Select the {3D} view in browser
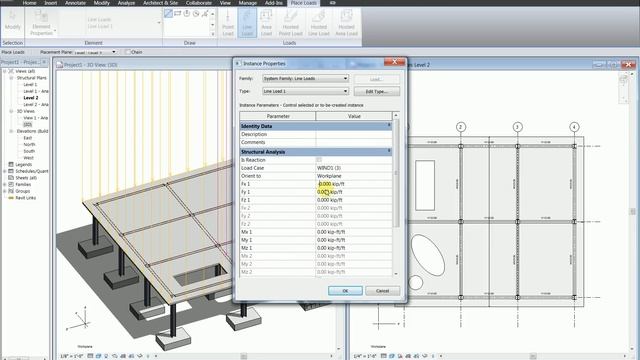The width and height of the screenshot is (640, 360). click(x=27, y=124)
